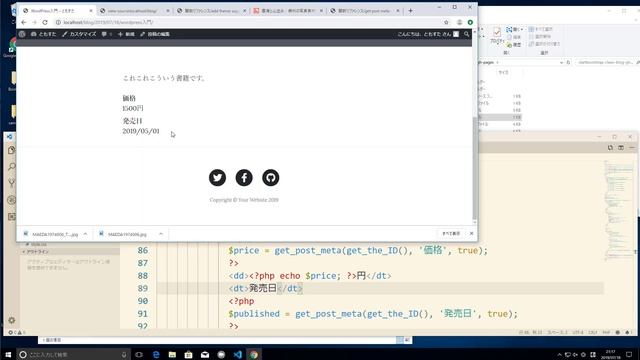Click the more actions icon in VS Code editor
The height and width of the screenshot is (360, 640).
tap(632, 147)
